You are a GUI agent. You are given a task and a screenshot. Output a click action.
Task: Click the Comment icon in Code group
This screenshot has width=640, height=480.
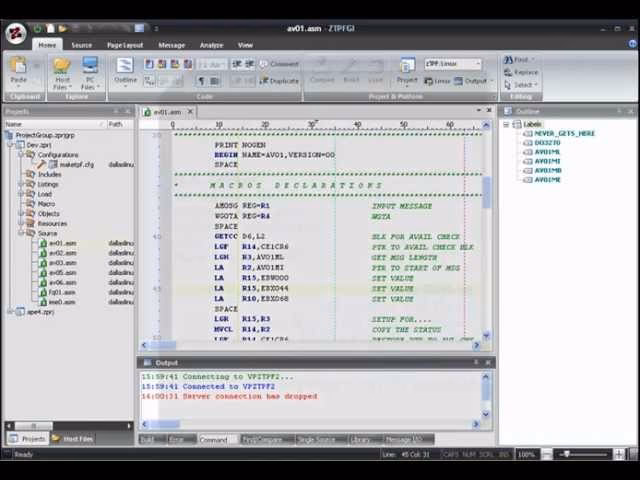point(264,64)
